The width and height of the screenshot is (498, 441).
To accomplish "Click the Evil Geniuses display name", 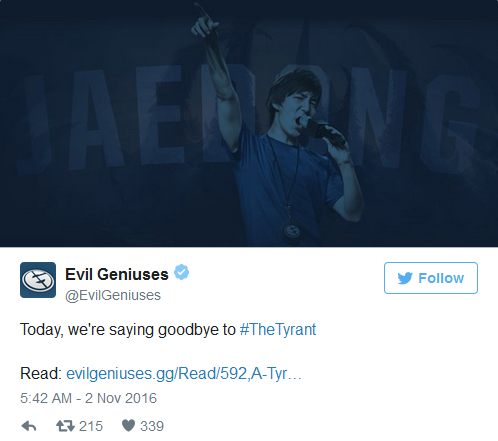I will (x=117, y=274).
